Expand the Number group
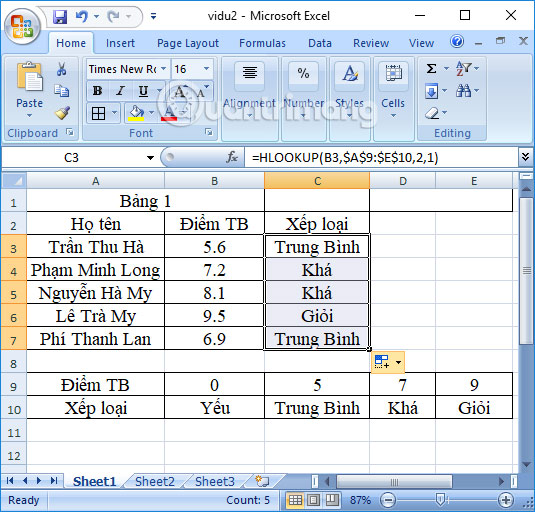Image resolution: width=535 pixels, height=512 pixels. click(304, 100)
